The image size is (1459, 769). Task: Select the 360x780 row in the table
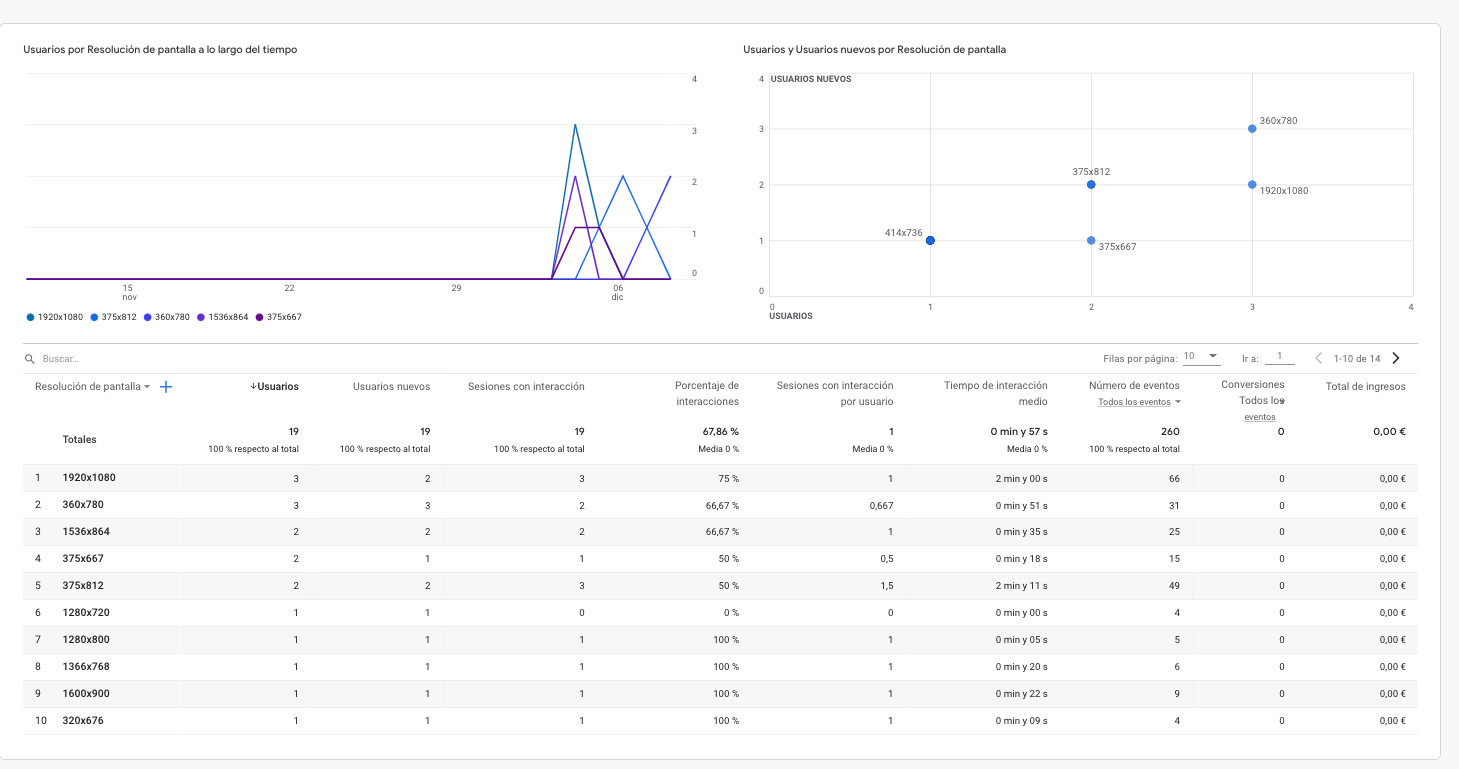pos(720,505)
